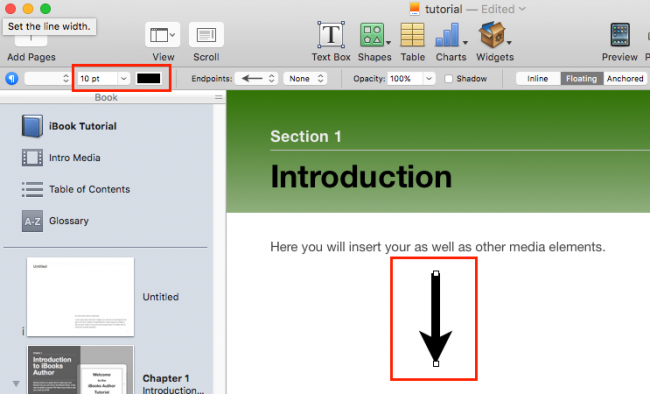This screenshot has height=394, width=650.
Task: Set object placement to Floating
Action: [x=582, y=79]
